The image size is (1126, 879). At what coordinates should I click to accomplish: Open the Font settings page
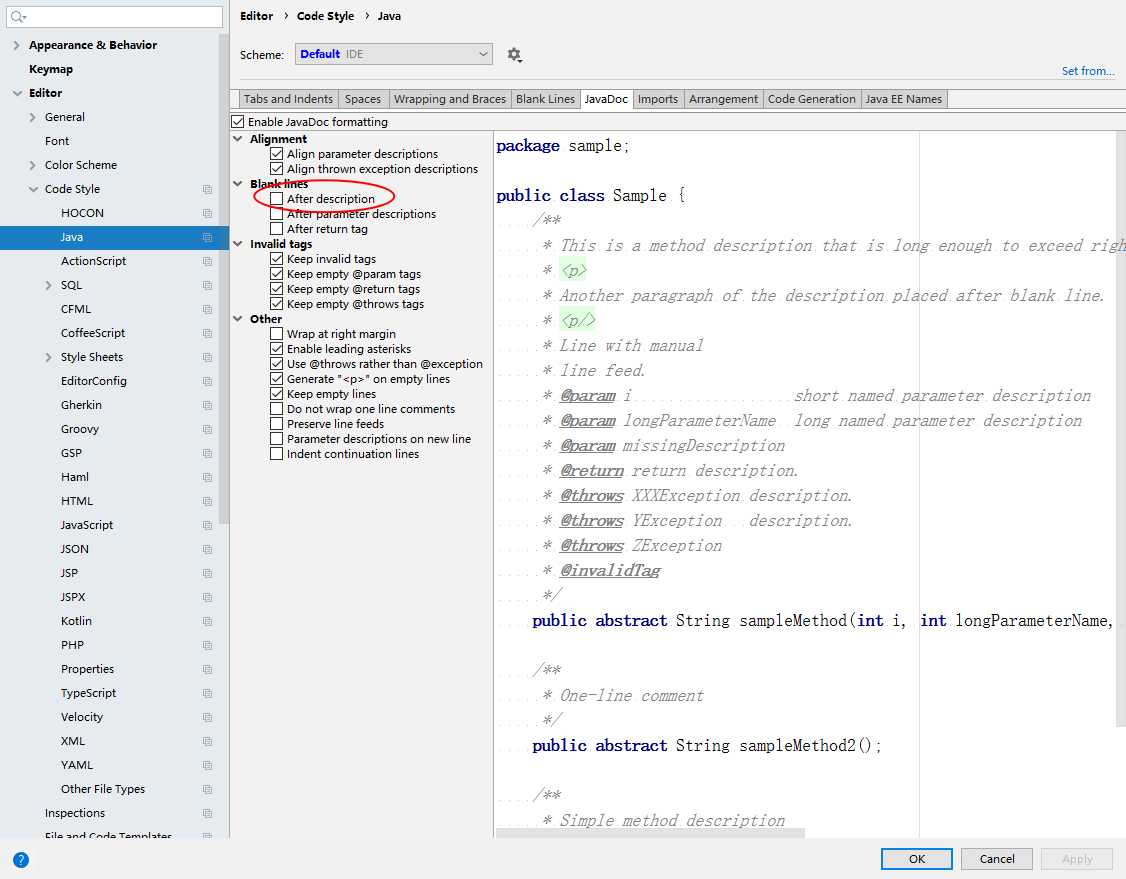57,141
